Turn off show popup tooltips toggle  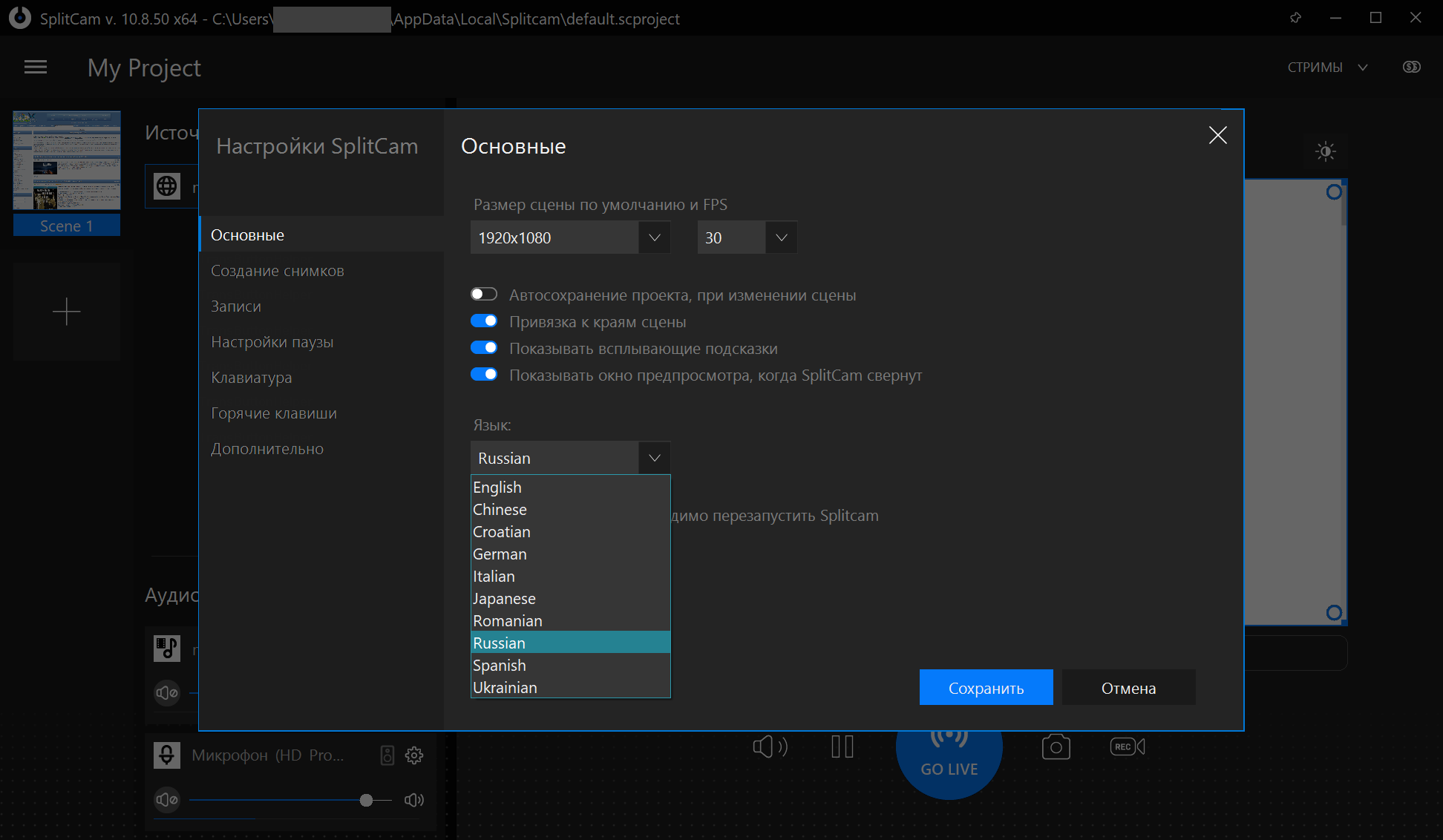click(x=484, y=348)
